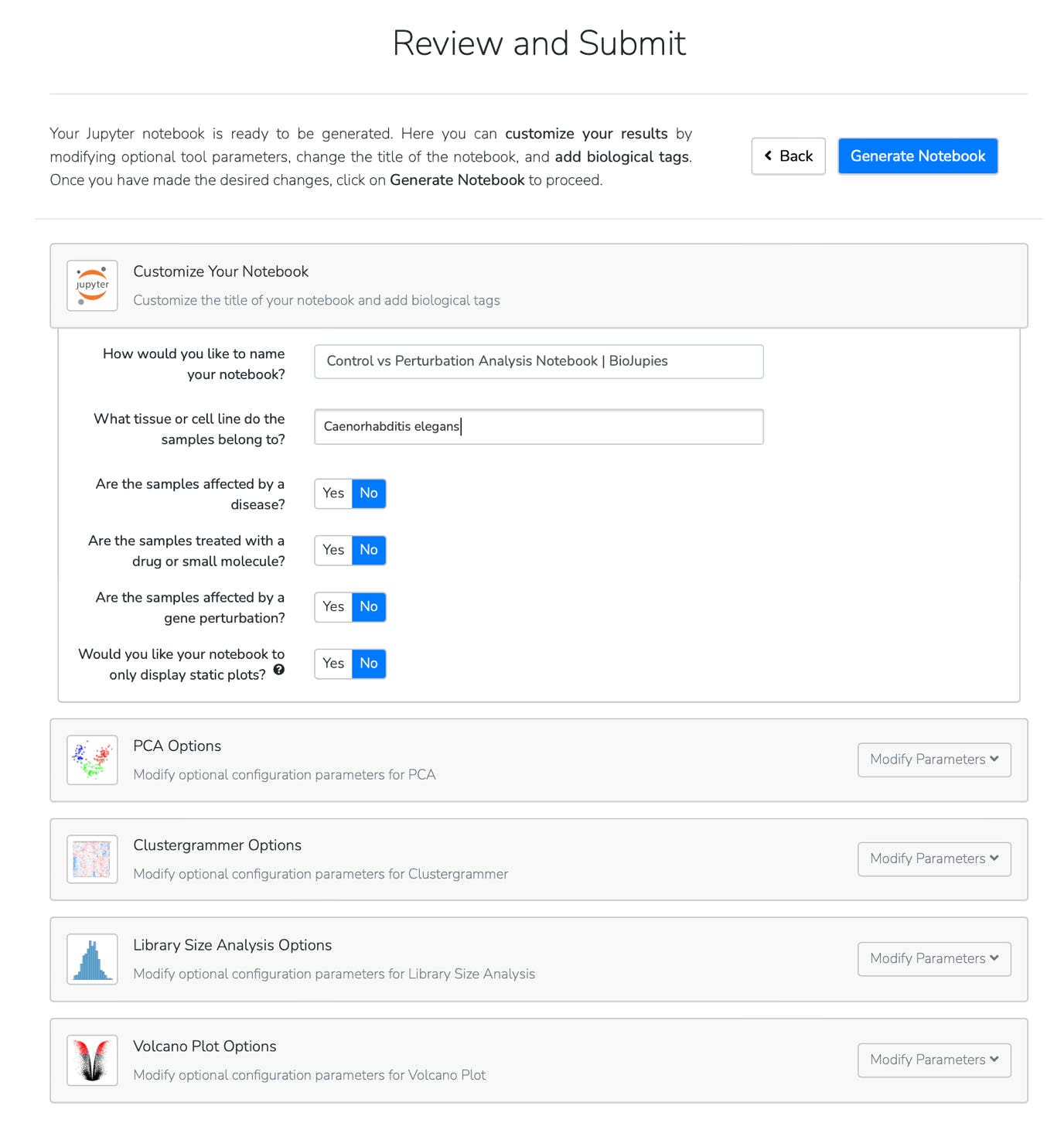Click the PCA scatter plot icon
Viewport: 1064px width, 1123px height.
coord(92,759)
